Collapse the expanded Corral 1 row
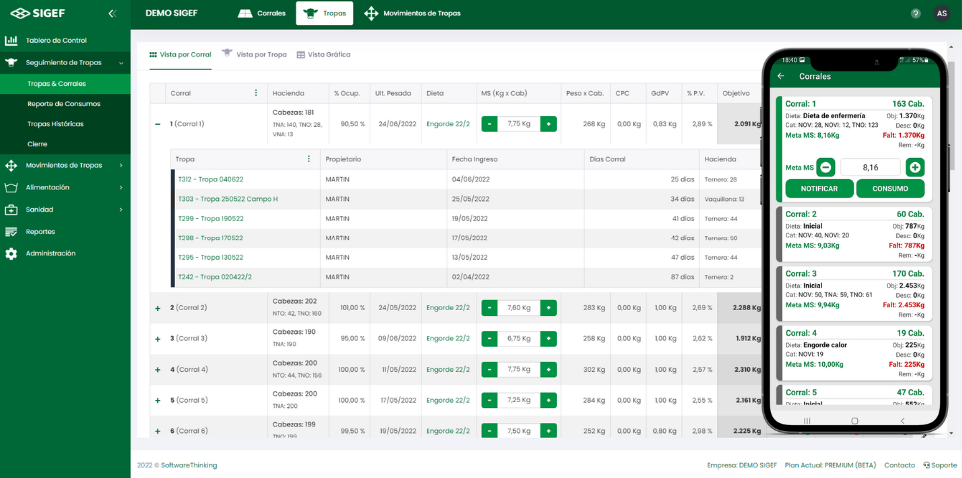 pyautogui.click(x=157, y=124)
